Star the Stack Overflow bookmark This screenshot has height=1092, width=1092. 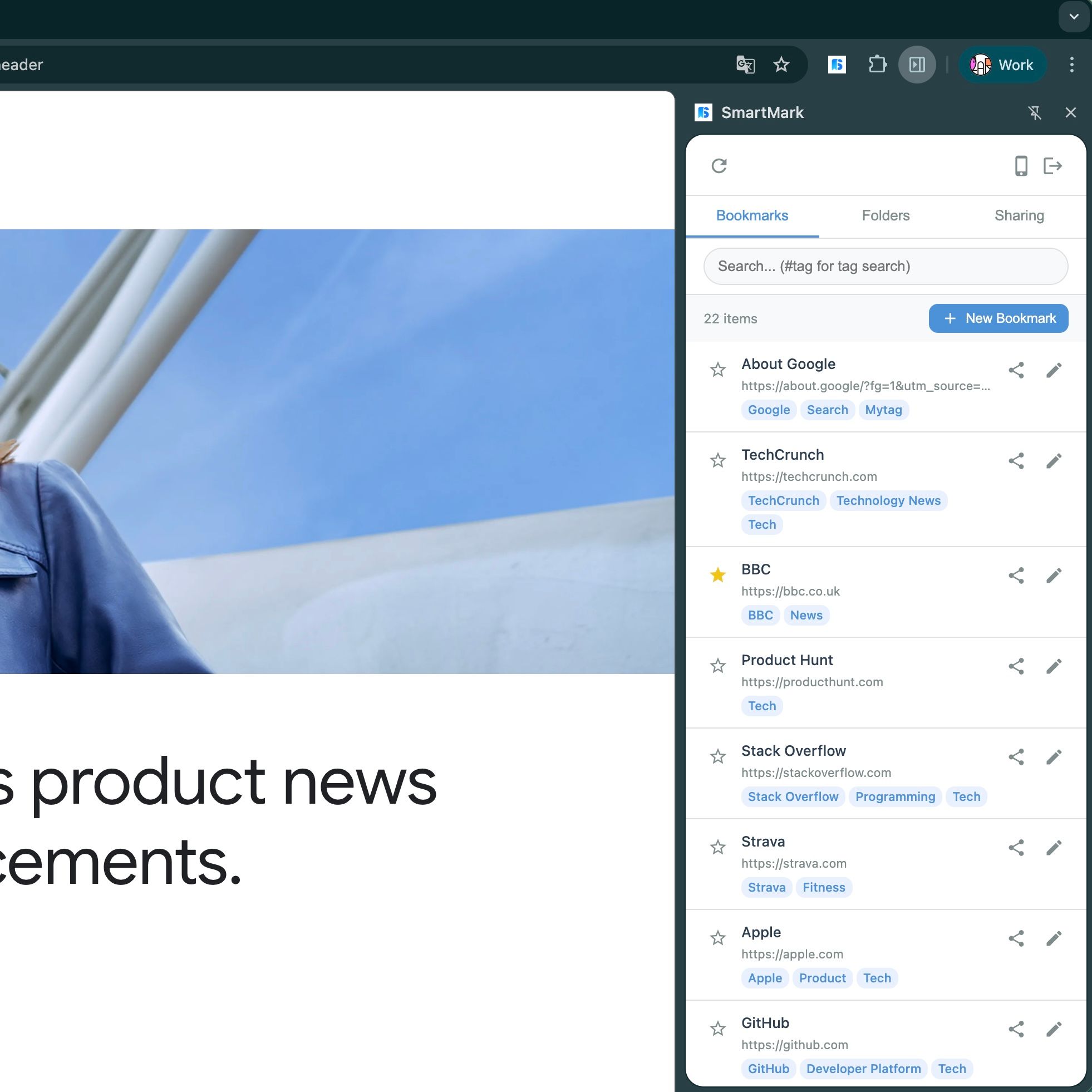click(718, 757)
